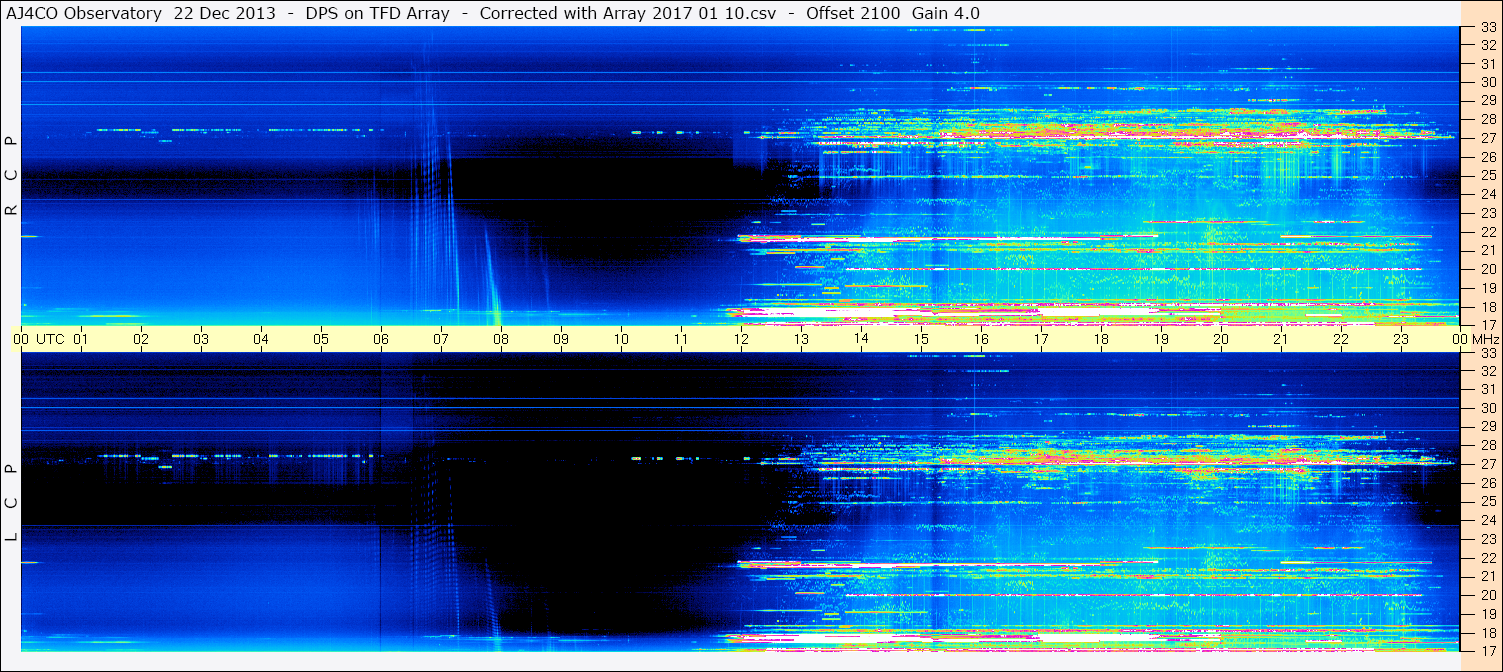This screenshot has height=672, width=1503.
Task: Click the 12 UTC hour marker on time axis
Action: point(741,339)
